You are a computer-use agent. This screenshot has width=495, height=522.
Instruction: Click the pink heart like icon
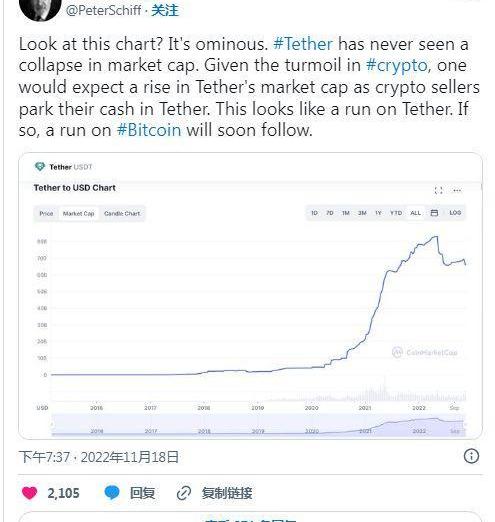pyautogui.click(x=29, y=493)
